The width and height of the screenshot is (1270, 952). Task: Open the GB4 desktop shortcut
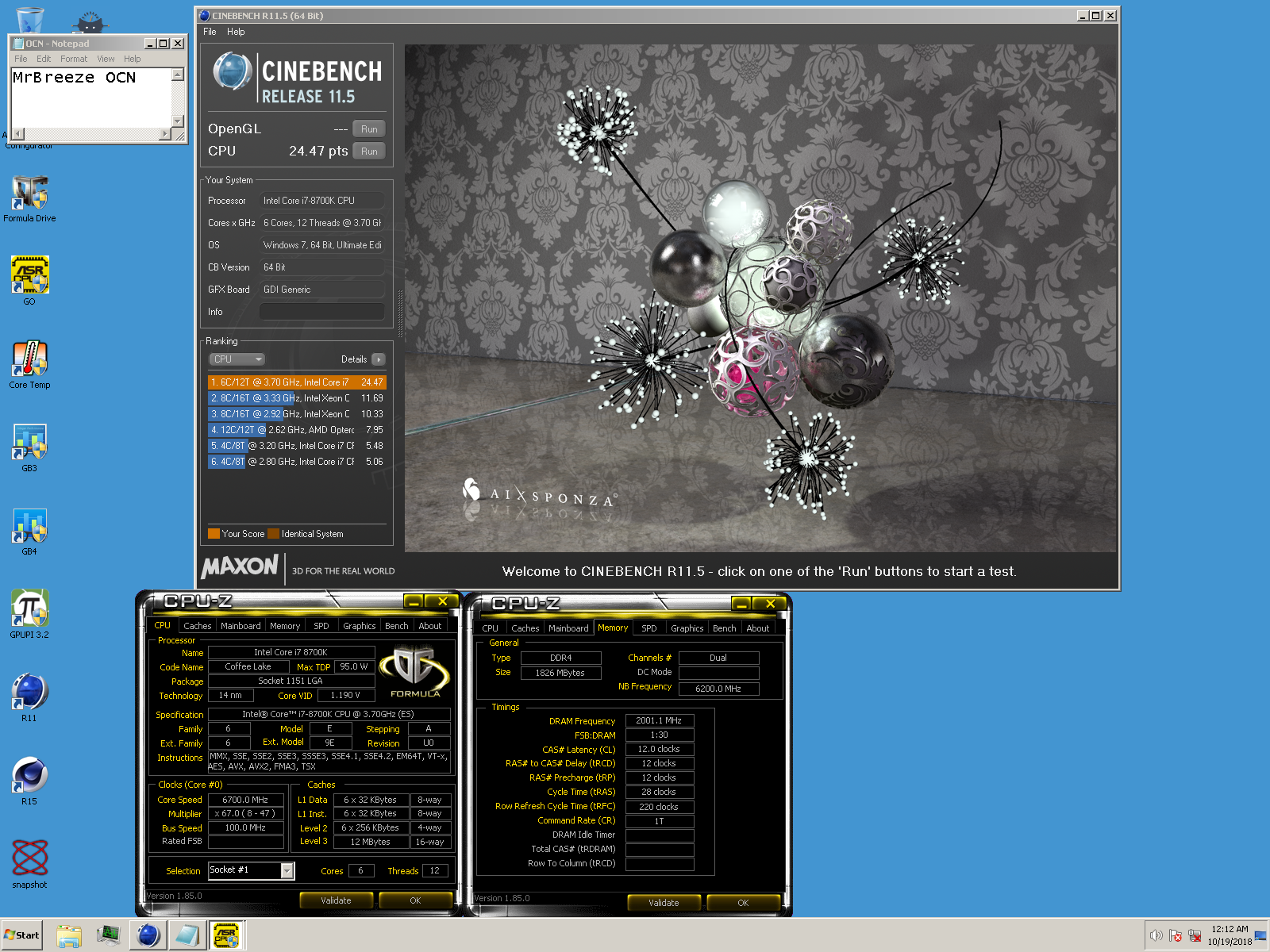click(x=29, y=528)
